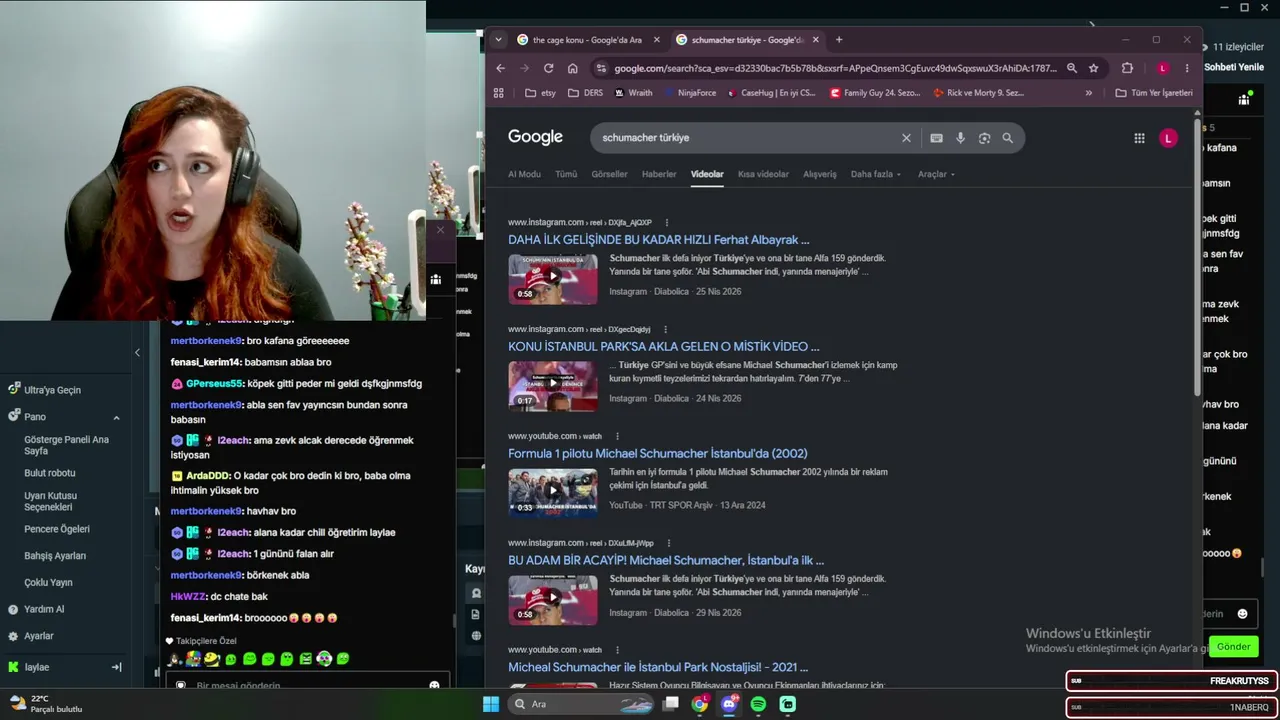The image size is (1280, 720).
Task: Open options for the 'DAHA İLK GELİŞİNDE' result
Action: tap(666, 223)
